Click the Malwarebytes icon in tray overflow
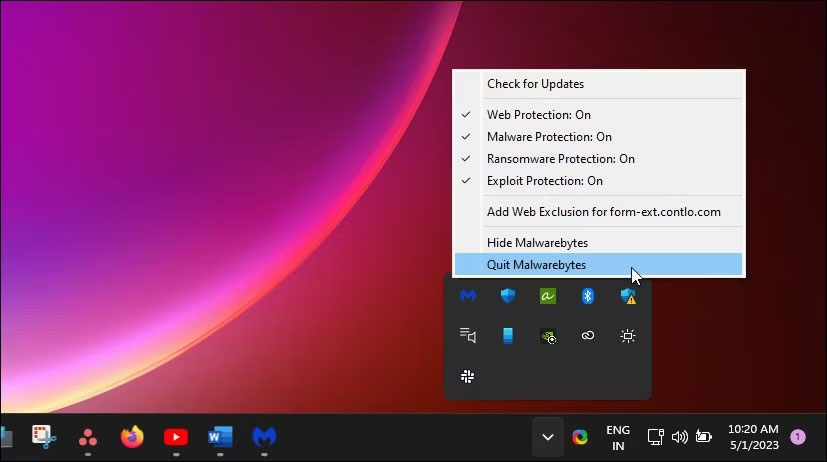827x462 pixels. click(467, 296)
